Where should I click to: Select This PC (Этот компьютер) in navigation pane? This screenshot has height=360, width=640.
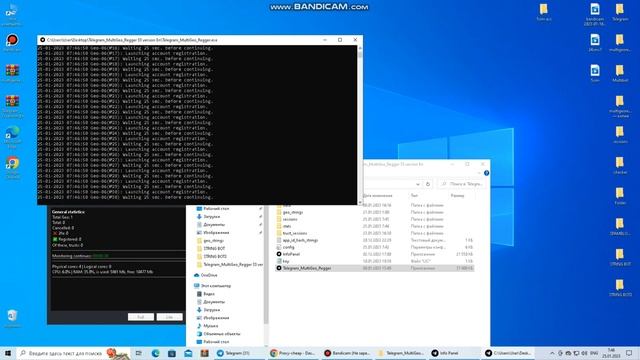(213, 286)
